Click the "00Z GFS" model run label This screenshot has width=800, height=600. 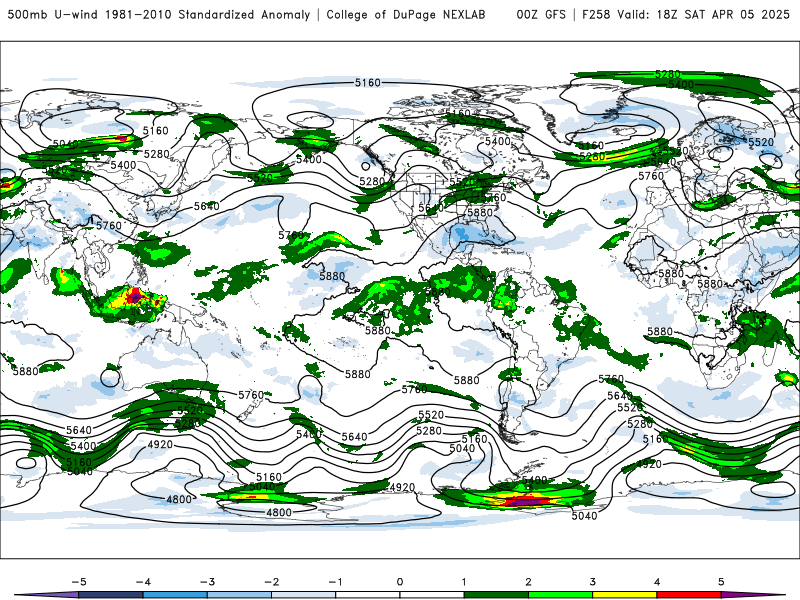point(541,14)
